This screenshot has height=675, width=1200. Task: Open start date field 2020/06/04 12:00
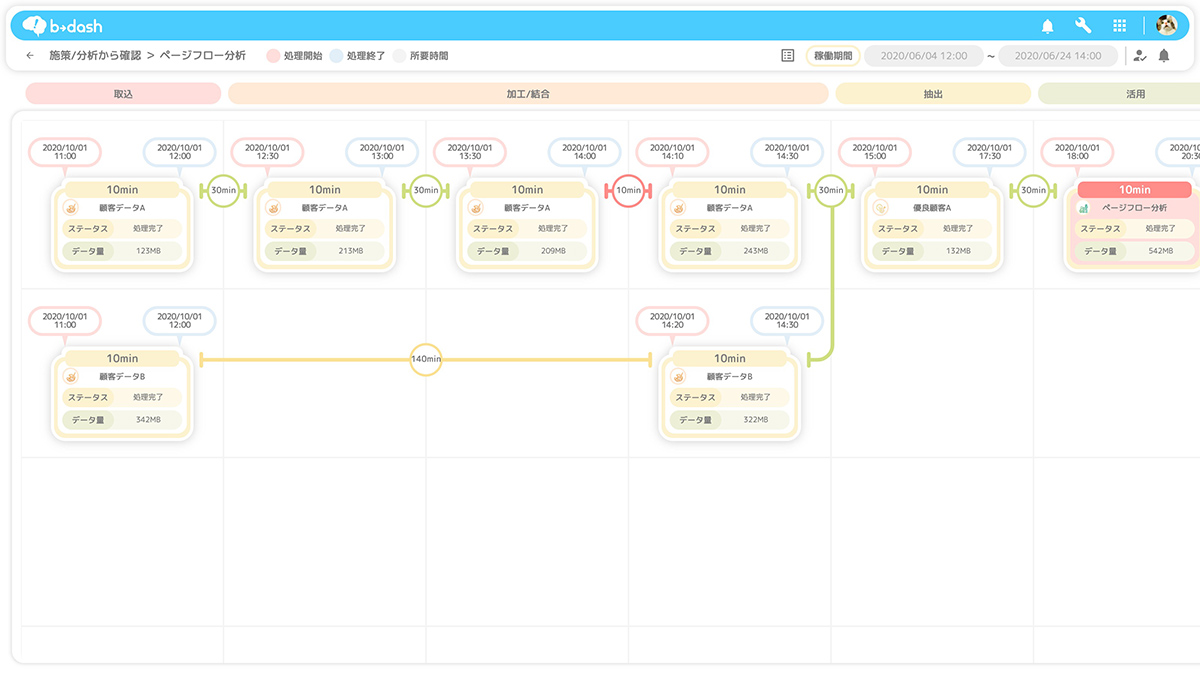point(923,56)
